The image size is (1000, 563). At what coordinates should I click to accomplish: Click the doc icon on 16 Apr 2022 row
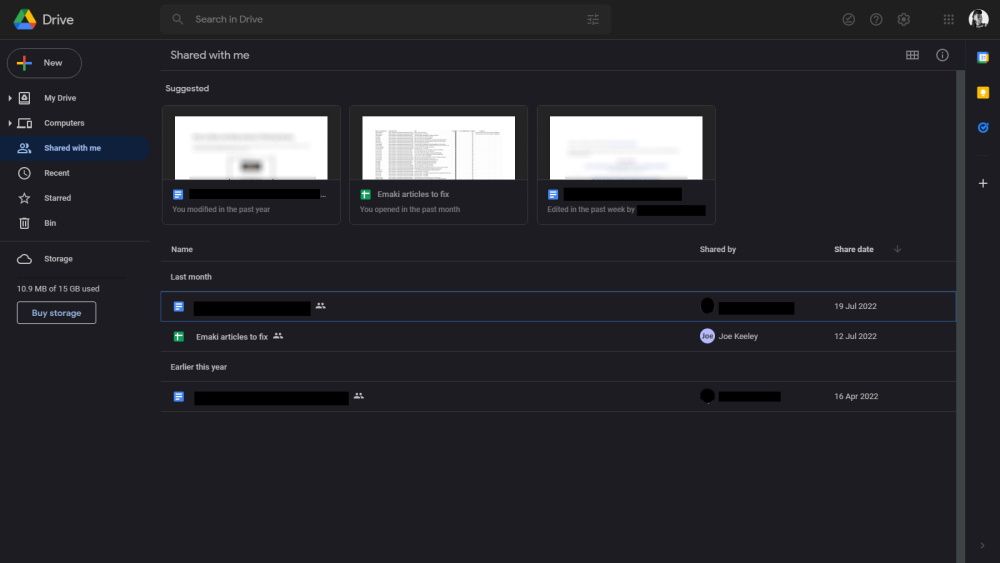tap(179, 397)
